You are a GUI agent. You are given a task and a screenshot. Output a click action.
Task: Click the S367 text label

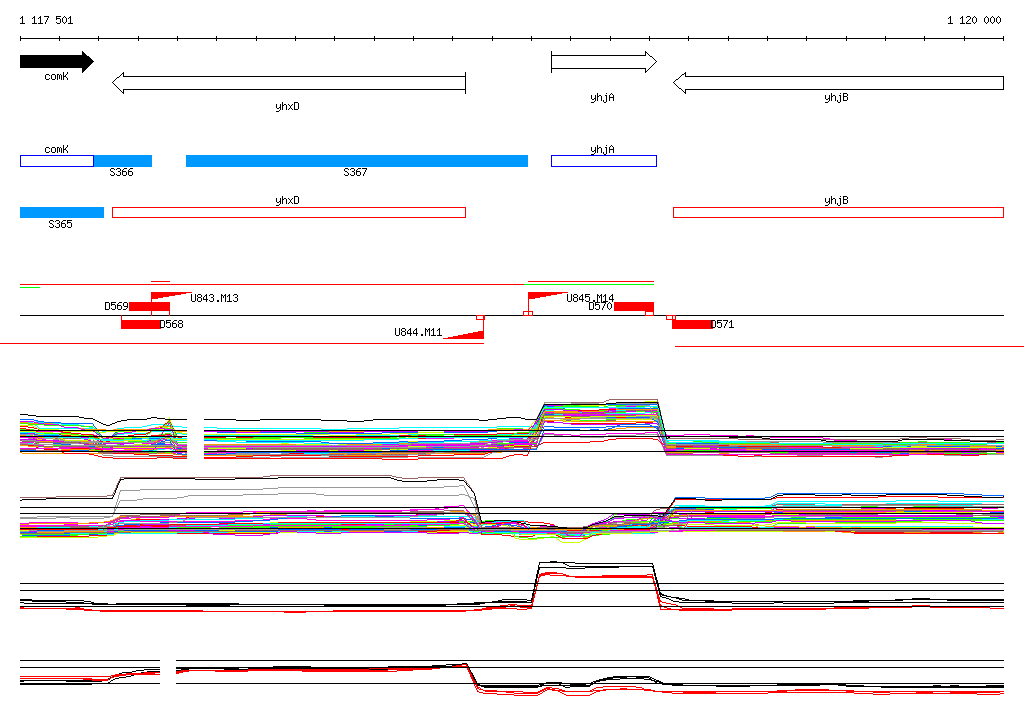pyautogui.click(x=355, y=172)
